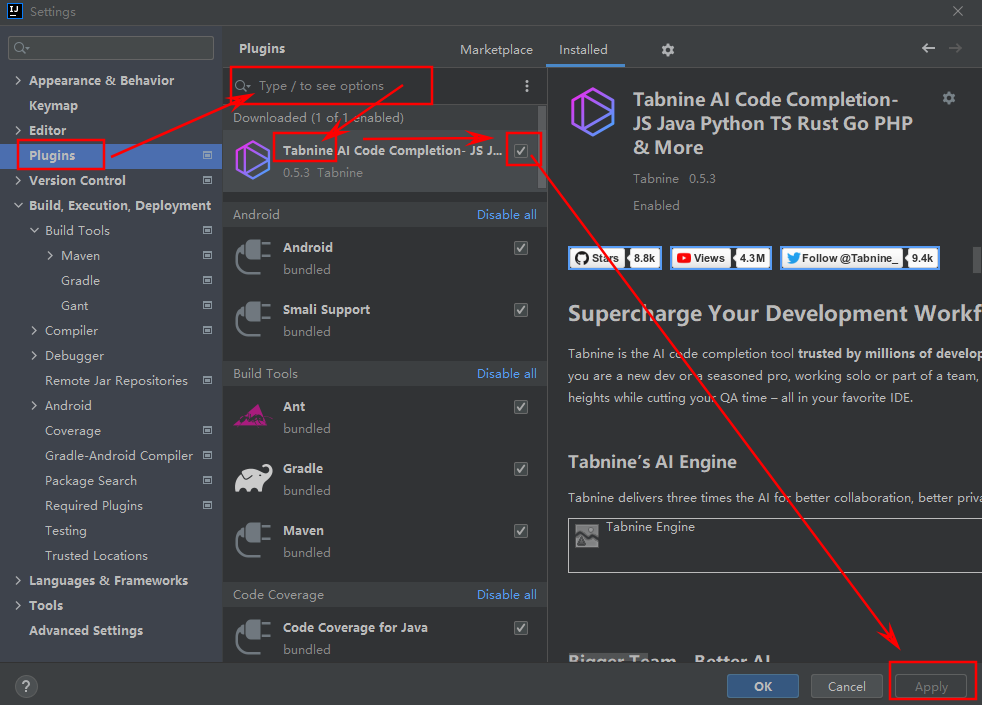Toggle the Smali Support checkbox
Image resolution: width=982 pixels, height=705 pixels.
click(x=520, y=310)
